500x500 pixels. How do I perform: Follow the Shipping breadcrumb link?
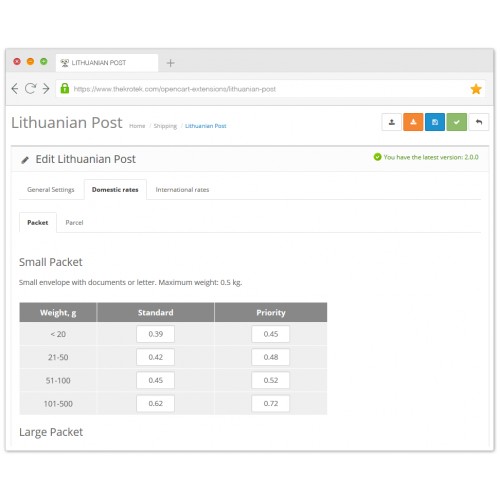tap(165, 126)
